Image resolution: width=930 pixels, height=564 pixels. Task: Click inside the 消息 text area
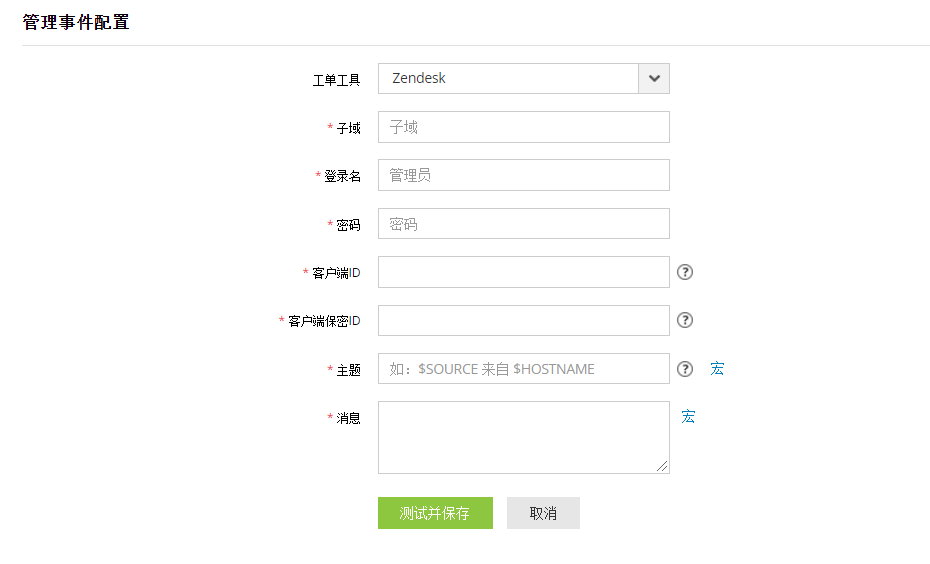(523, 437)
